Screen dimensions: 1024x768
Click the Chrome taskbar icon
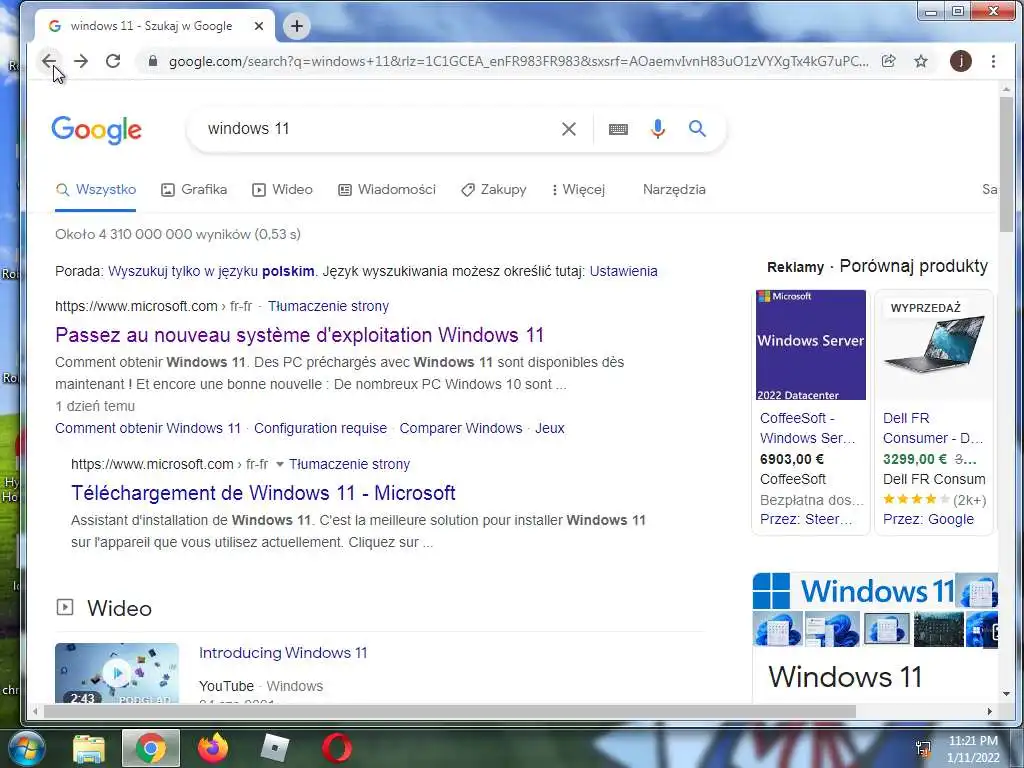click(151, 748)
